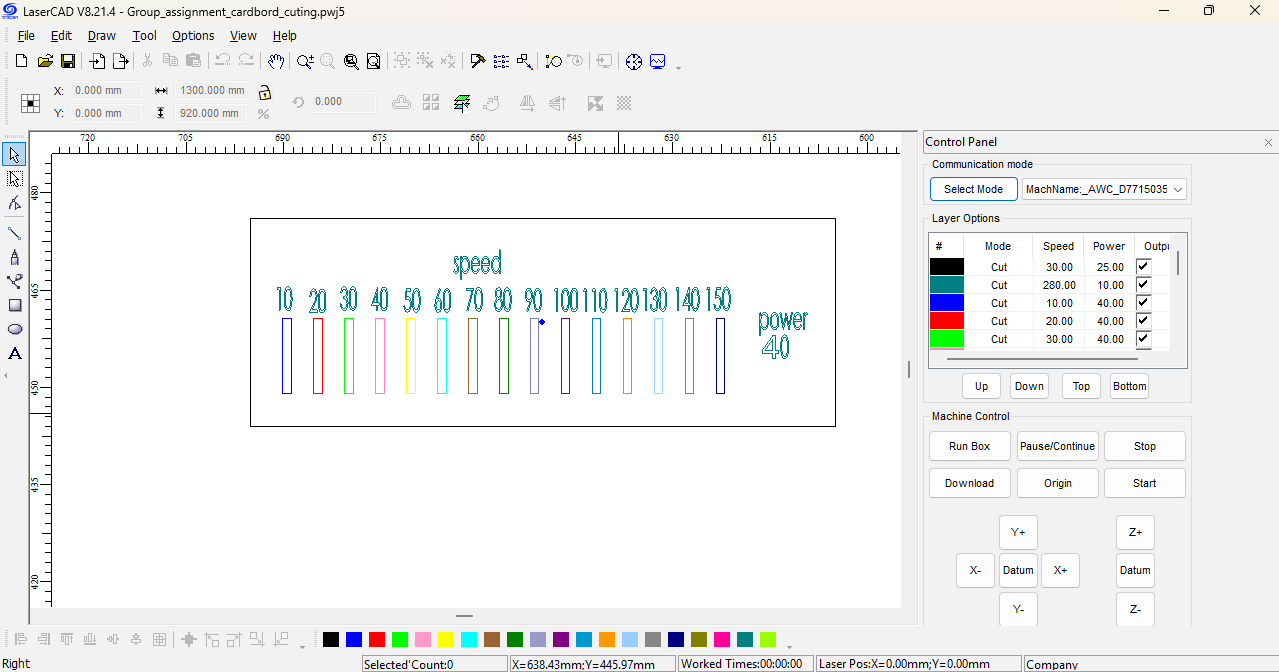This screenshot has height=672, width=1279.
Task: Pick the brown palette swatch
Action: pos(492,639)
